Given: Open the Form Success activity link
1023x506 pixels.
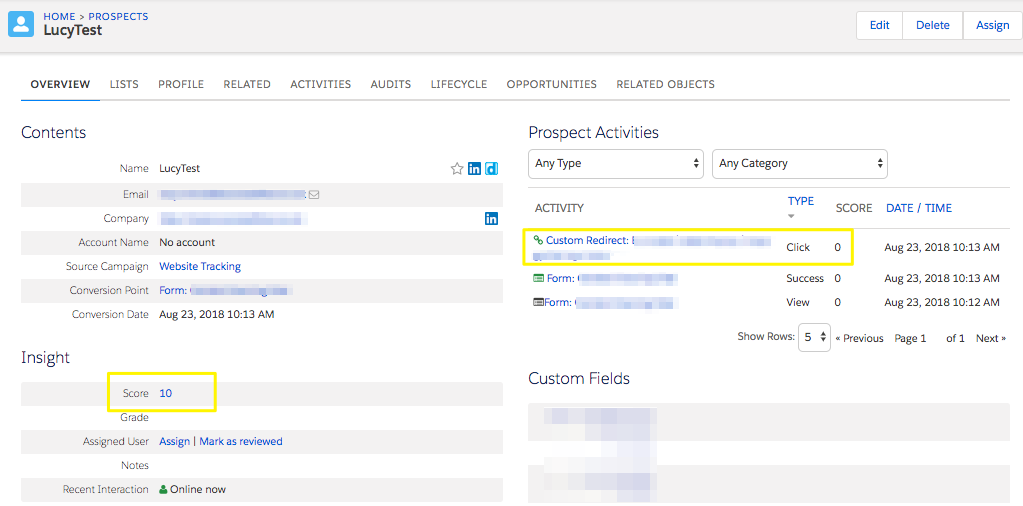Looking at the screenshot, I should point(612,278).
